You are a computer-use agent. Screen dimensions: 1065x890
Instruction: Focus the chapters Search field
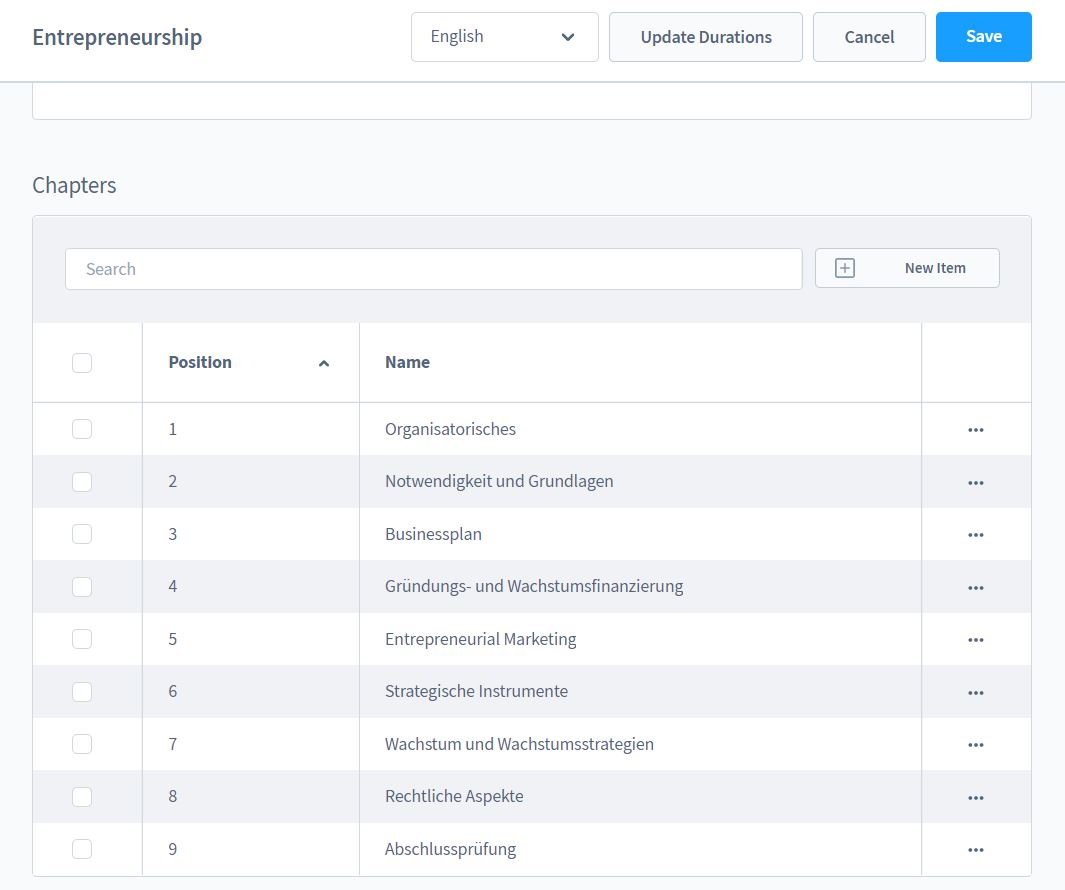[433, 269]
